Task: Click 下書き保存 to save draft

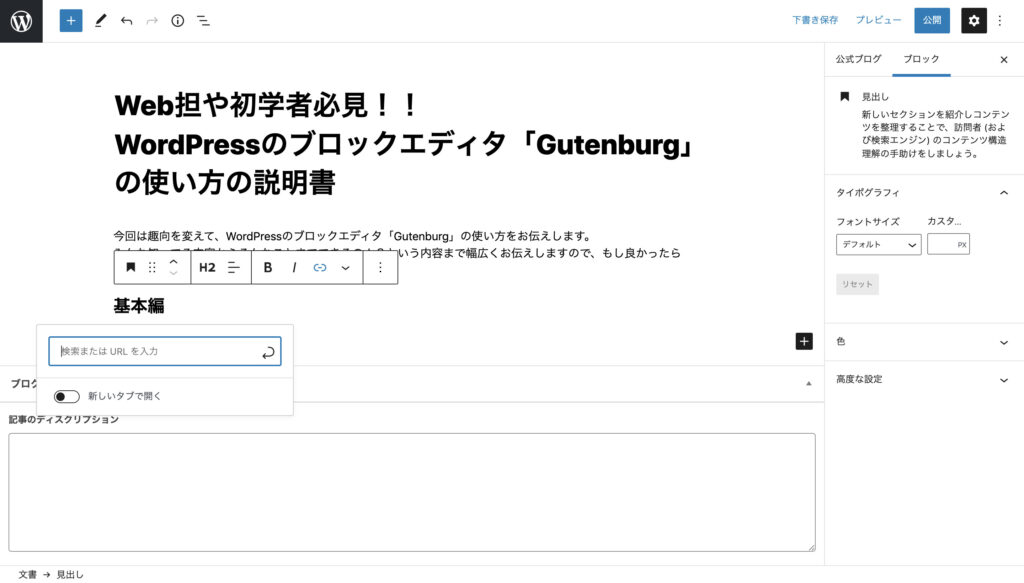Action: point(815,20)
